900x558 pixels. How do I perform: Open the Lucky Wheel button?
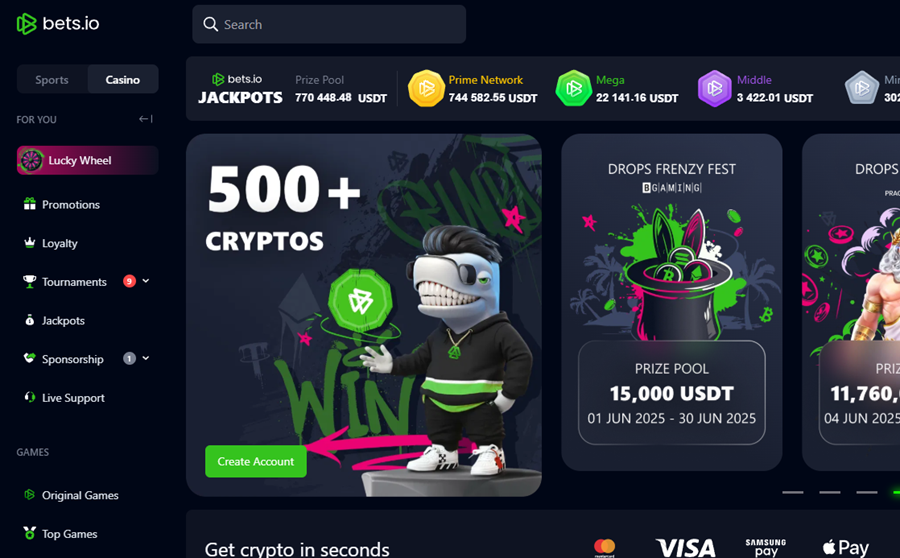[x=87, y=160]
